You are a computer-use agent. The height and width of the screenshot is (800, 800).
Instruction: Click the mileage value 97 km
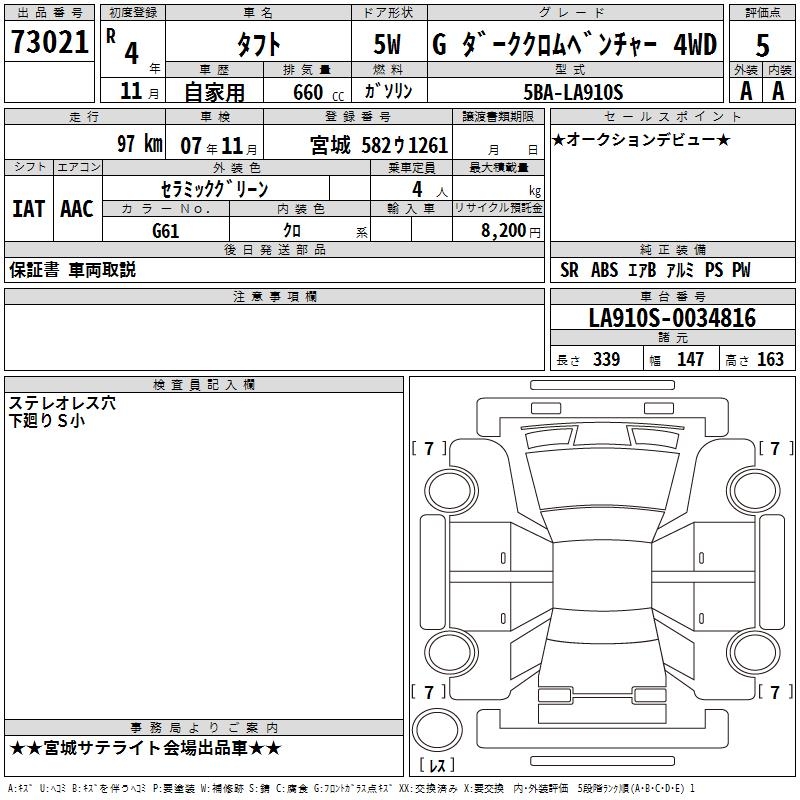click(139, 143)
